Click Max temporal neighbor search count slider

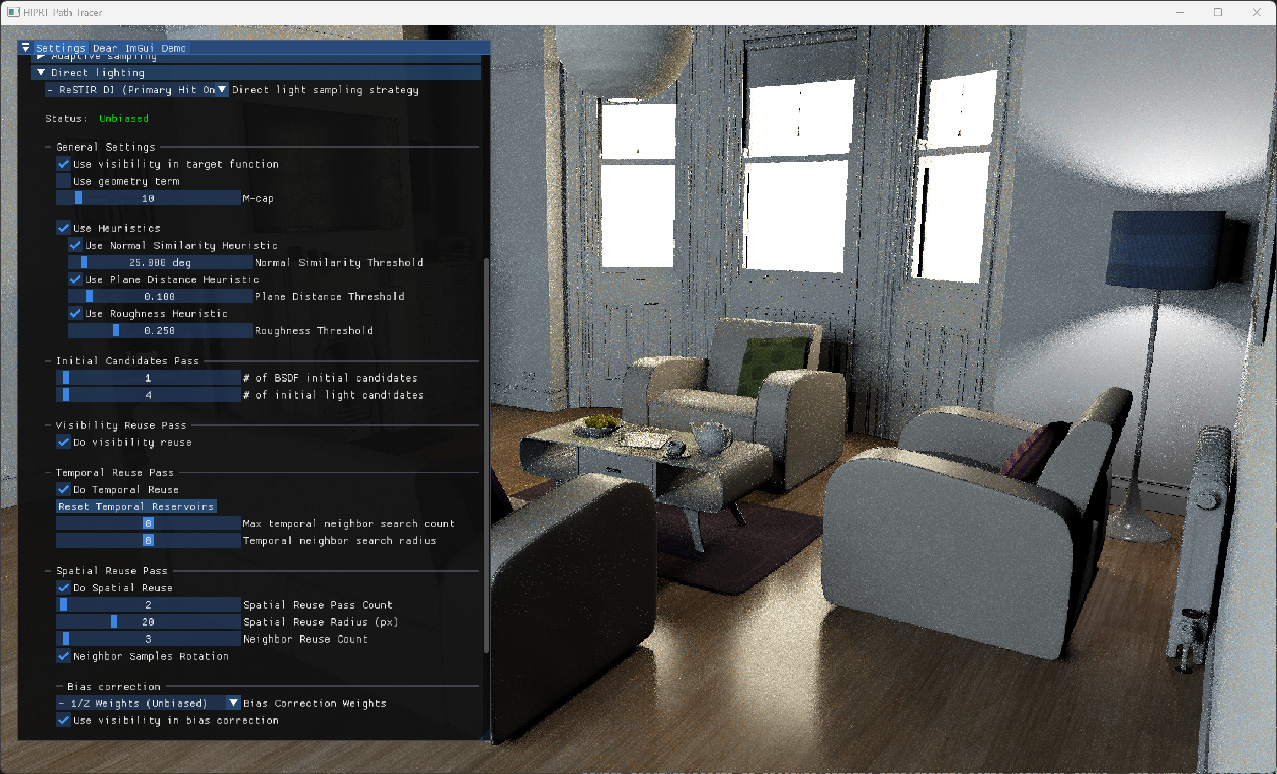[x=148, y=523]
